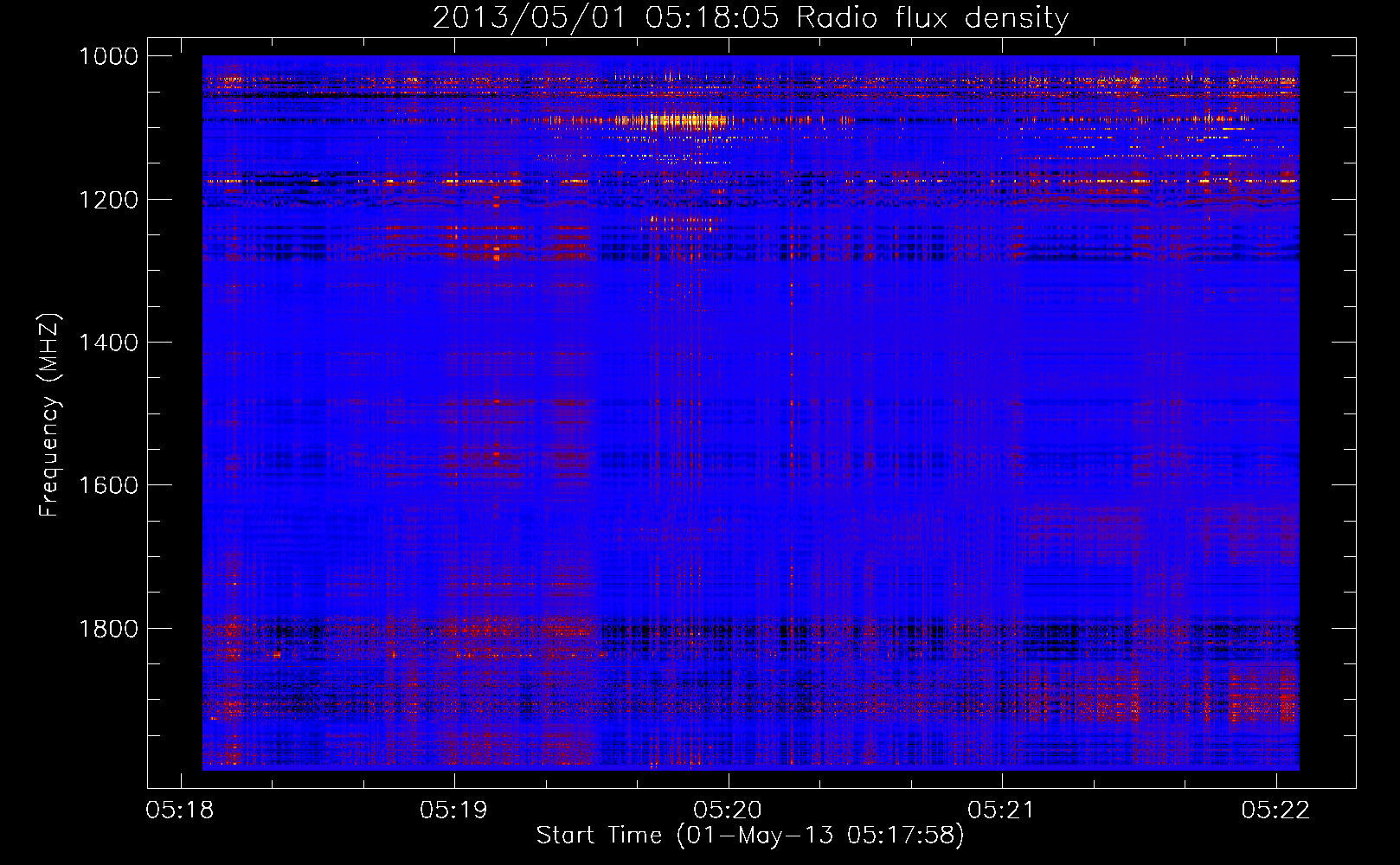Click the 05:22 time tick label
Image resolution: width=1400 pixels, height=865 pixels.
(1275, 811)
